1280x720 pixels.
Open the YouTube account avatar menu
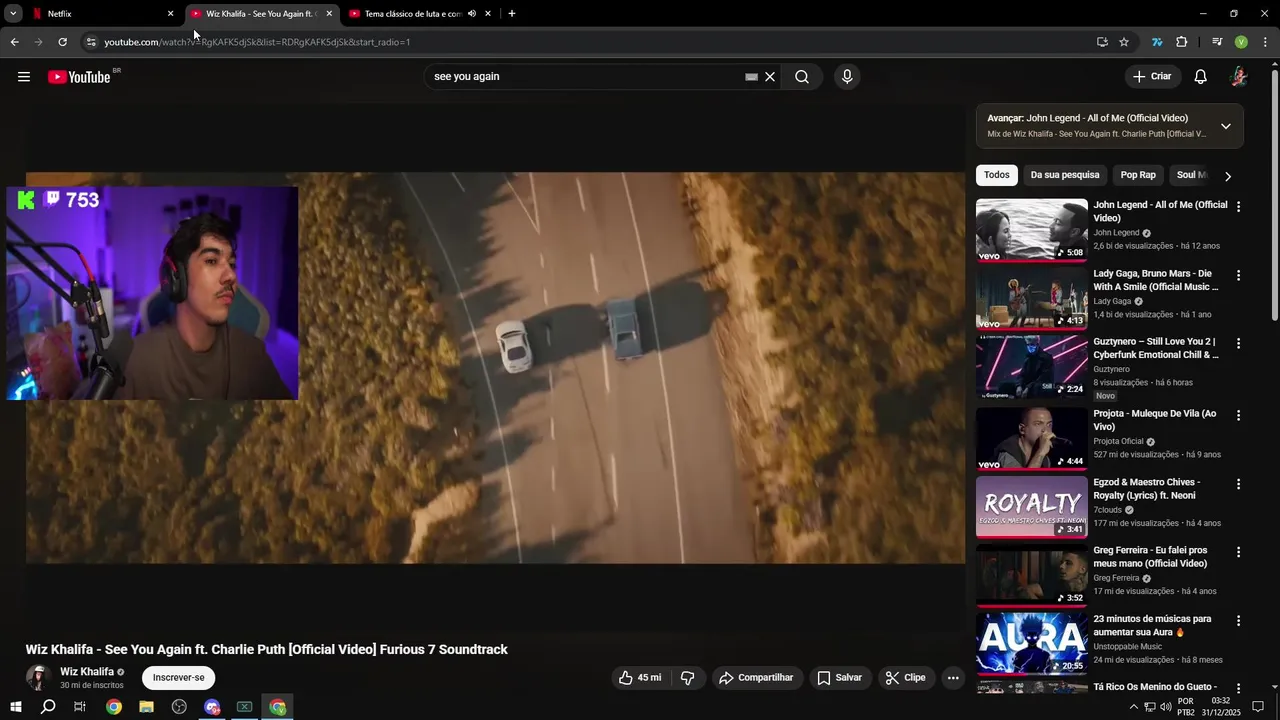[x=1239, y=77]
